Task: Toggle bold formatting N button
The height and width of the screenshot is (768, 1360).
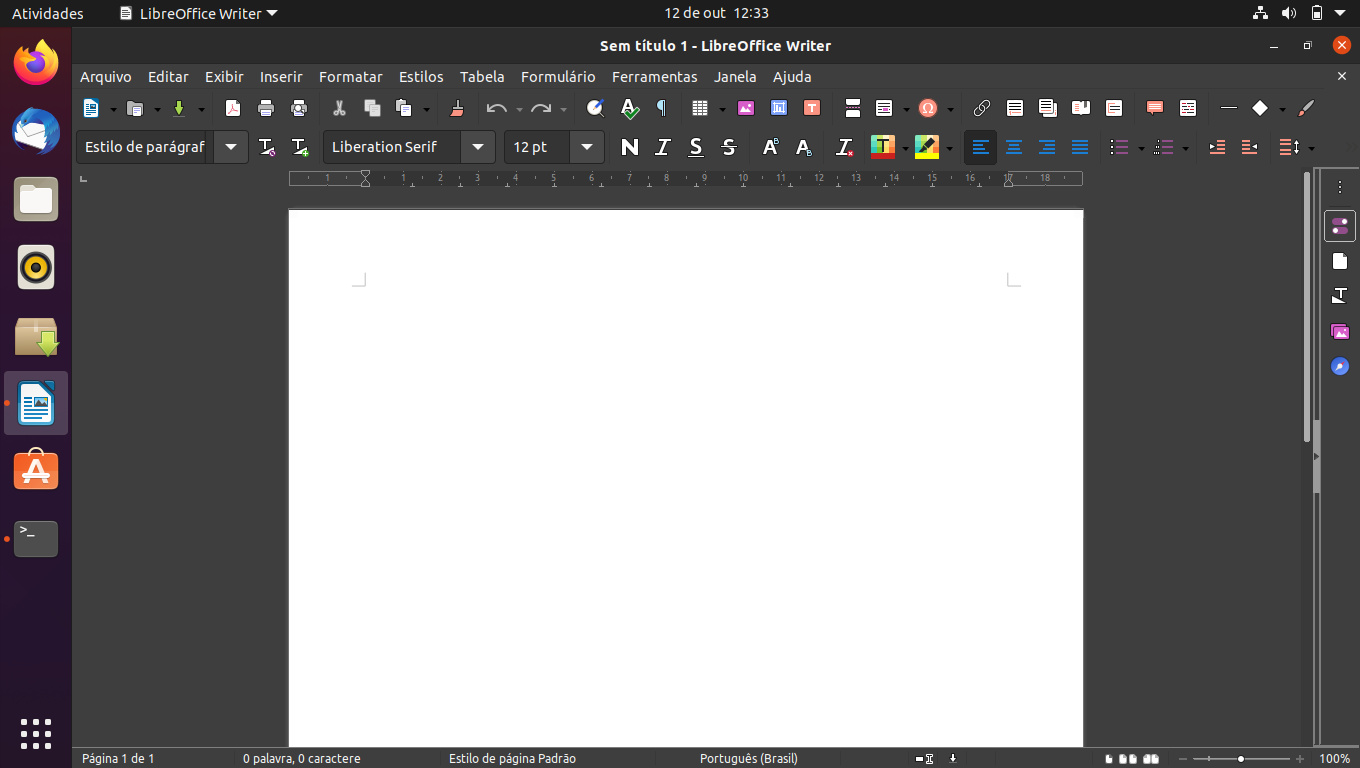Action: (x=629, y=147)
